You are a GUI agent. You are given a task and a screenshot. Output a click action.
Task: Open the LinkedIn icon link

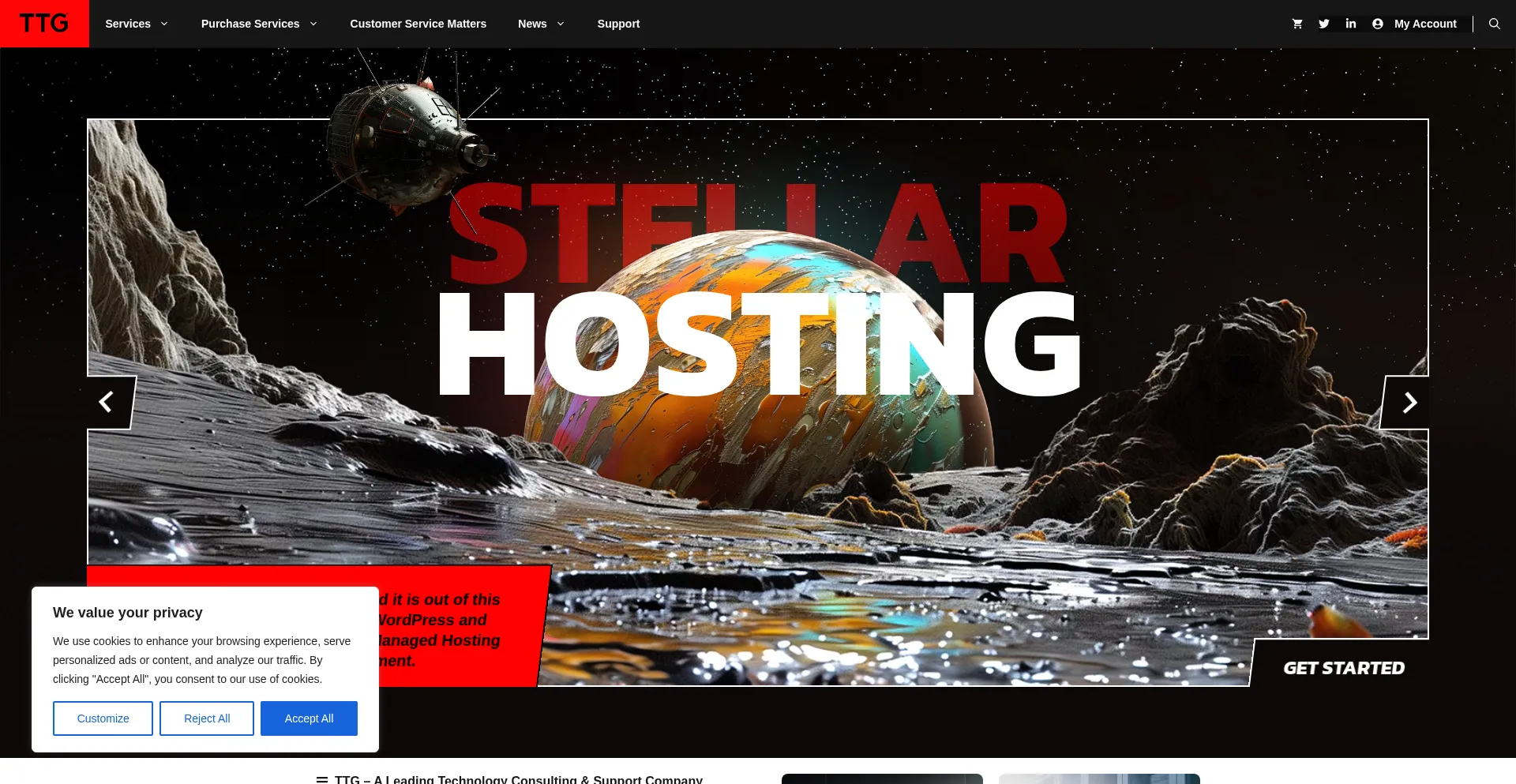click(1351, 24)
